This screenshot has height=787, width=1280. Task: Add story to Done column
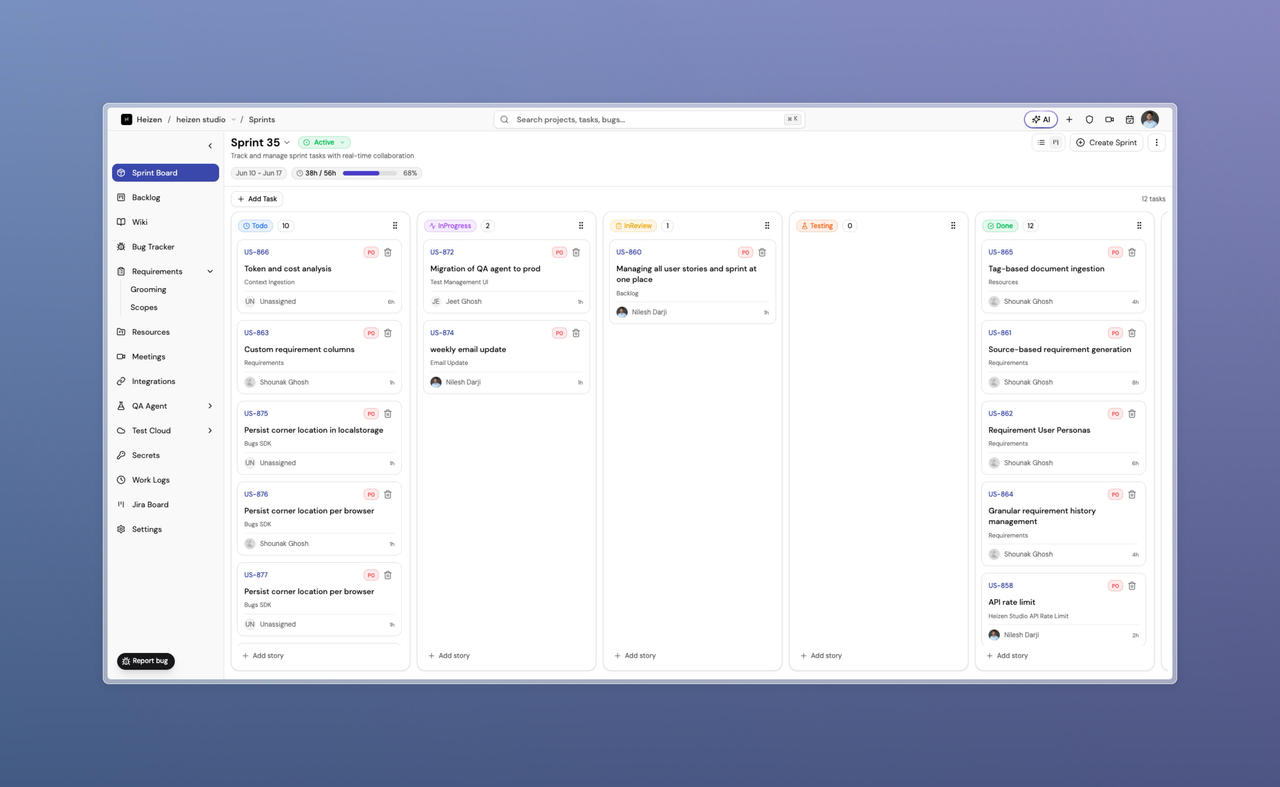click(1007, 656)
